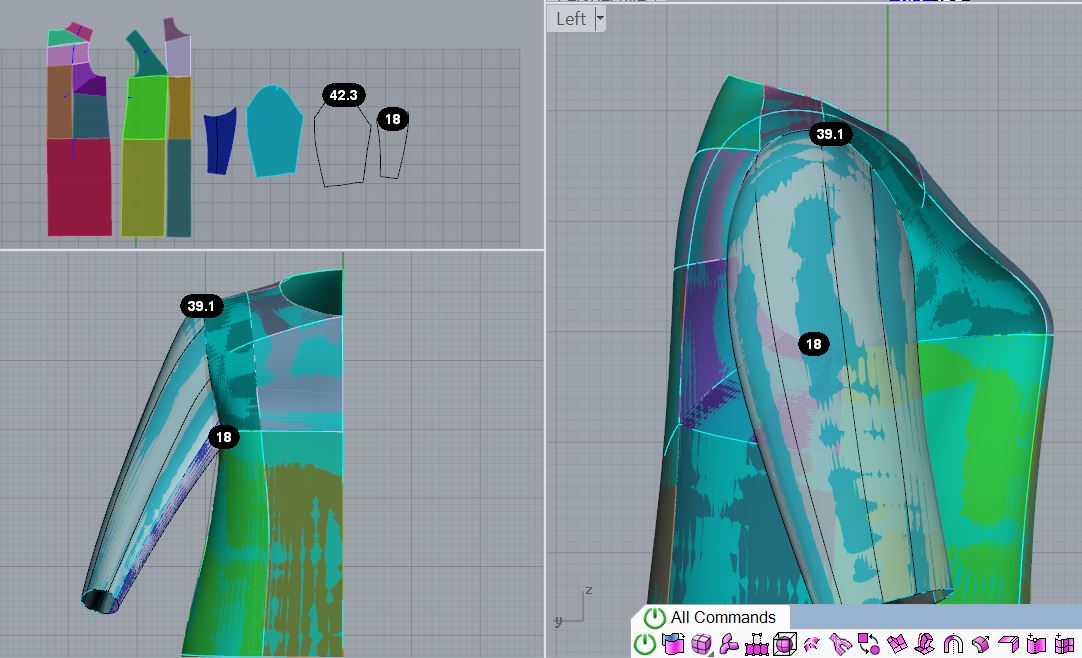This screenshot has height=658, width=1082.
Task: Select the olive yellow lower pattern panel
Action: (x=144, y=188)
